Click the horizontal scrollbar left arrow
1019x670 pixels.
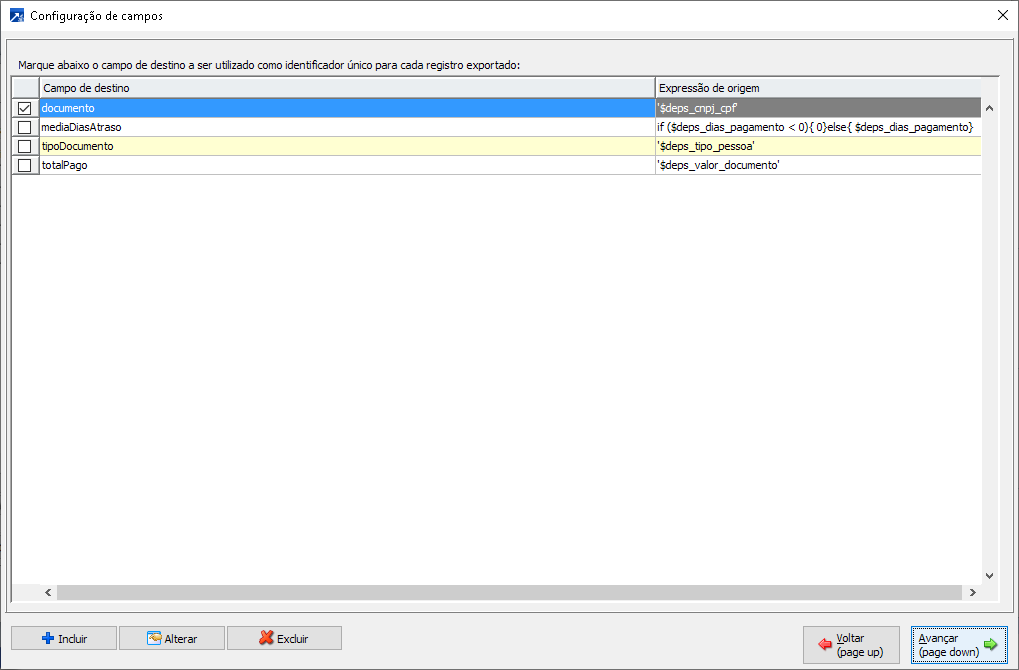(48, 592)
